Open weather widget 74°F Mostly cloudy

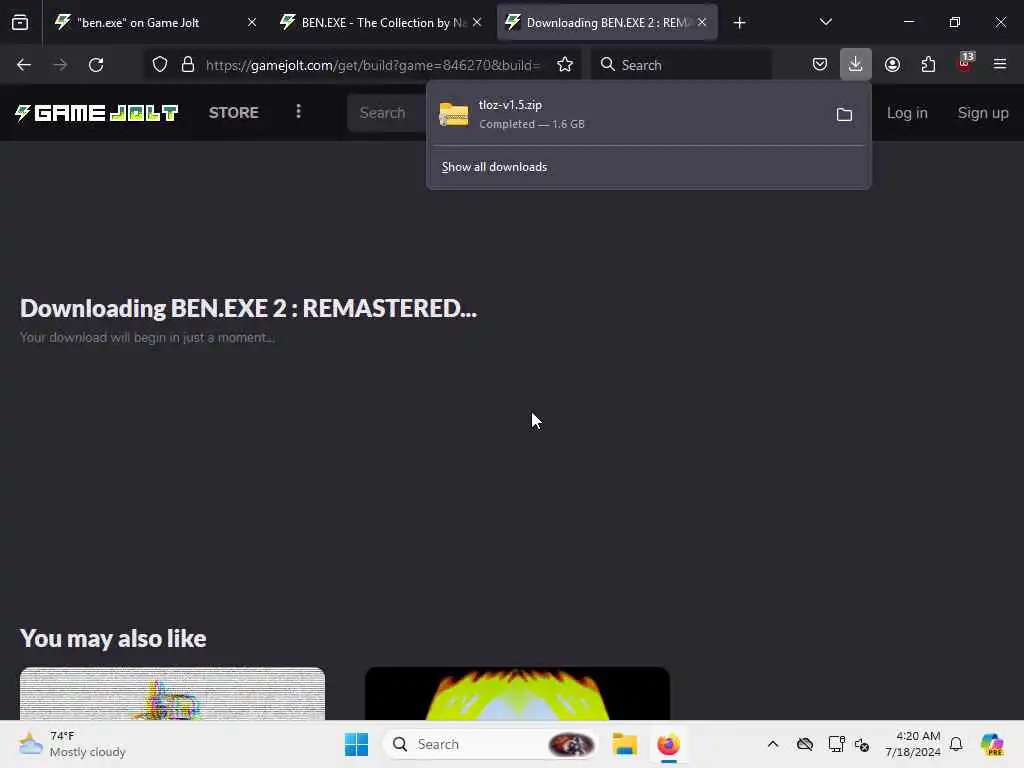[x=72, y=744]
